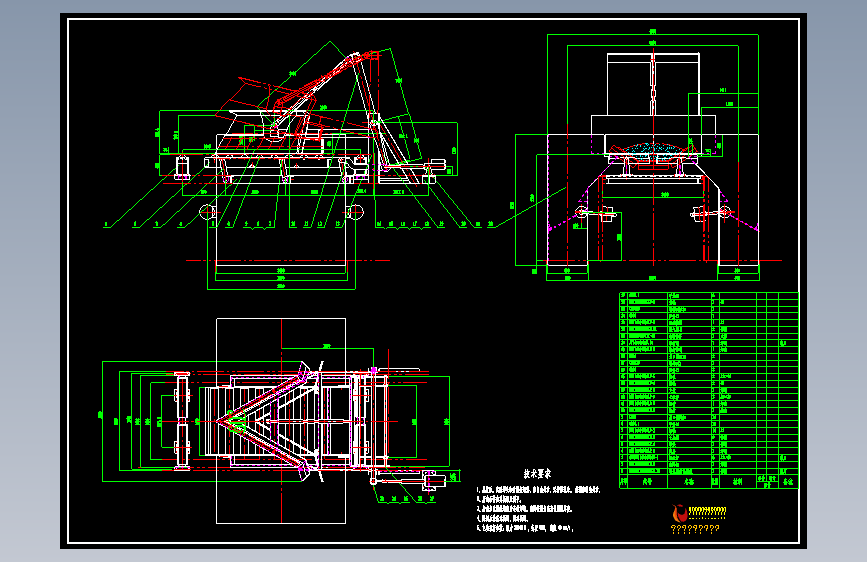Click the 名称 column header in parts list
The image size is (867, 562).
[689, 482]
